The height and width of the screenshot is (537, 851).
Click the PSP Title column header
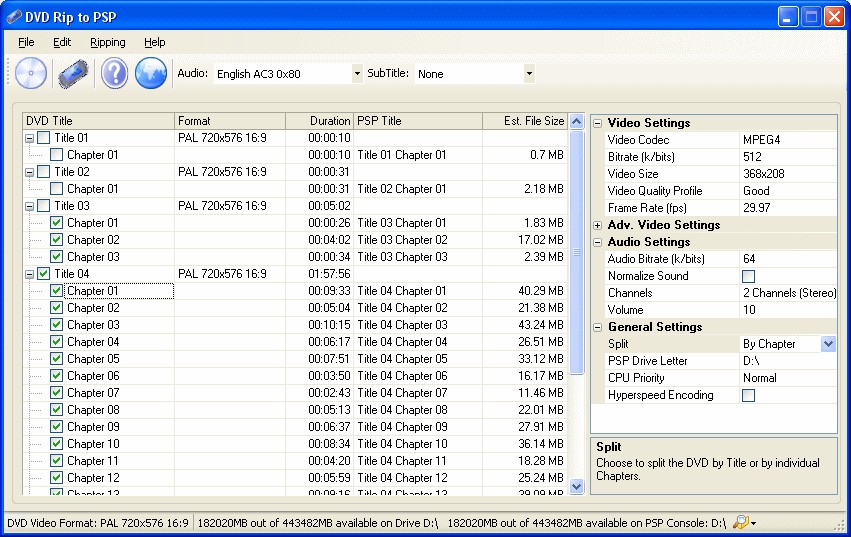click(418, 121)
